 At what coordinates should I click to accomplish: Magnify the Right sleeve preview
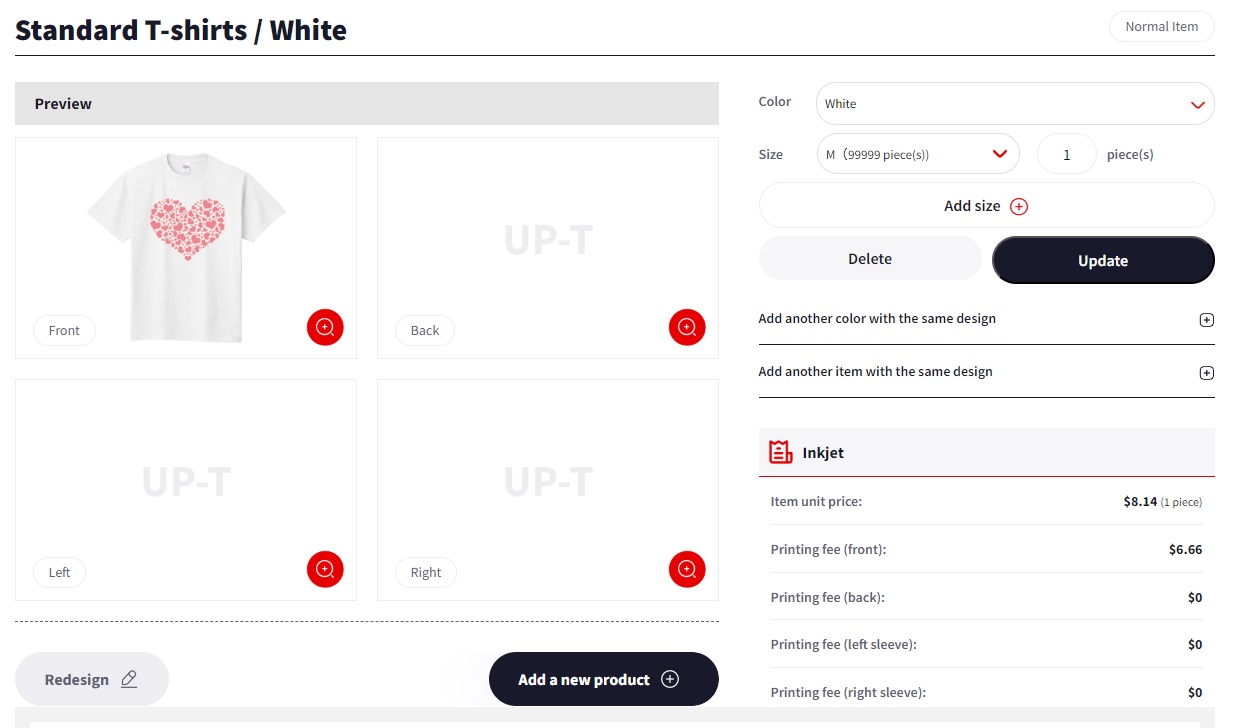click(687, 569)
